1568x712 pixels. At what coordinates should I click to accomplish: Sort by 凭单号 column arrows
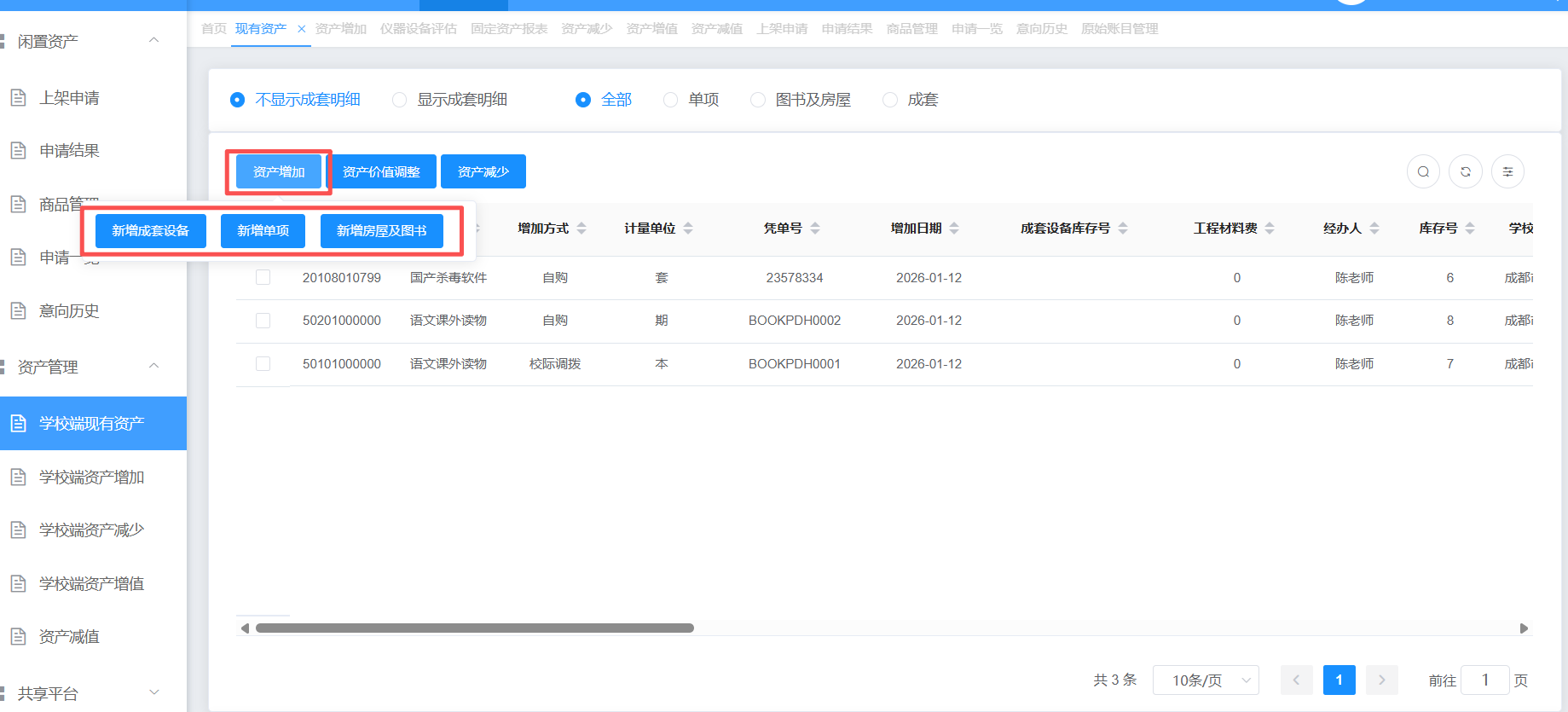pos(815,229)
